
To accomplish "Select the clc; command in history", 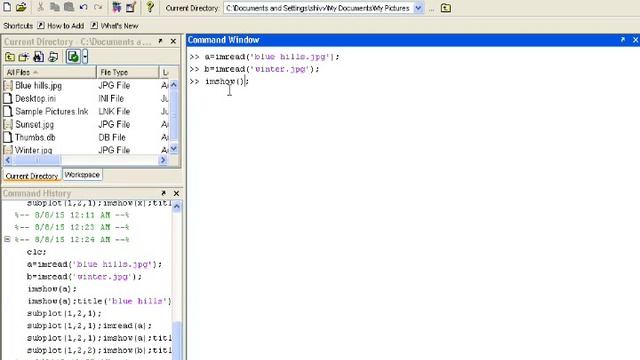I will tap(37, 252).
